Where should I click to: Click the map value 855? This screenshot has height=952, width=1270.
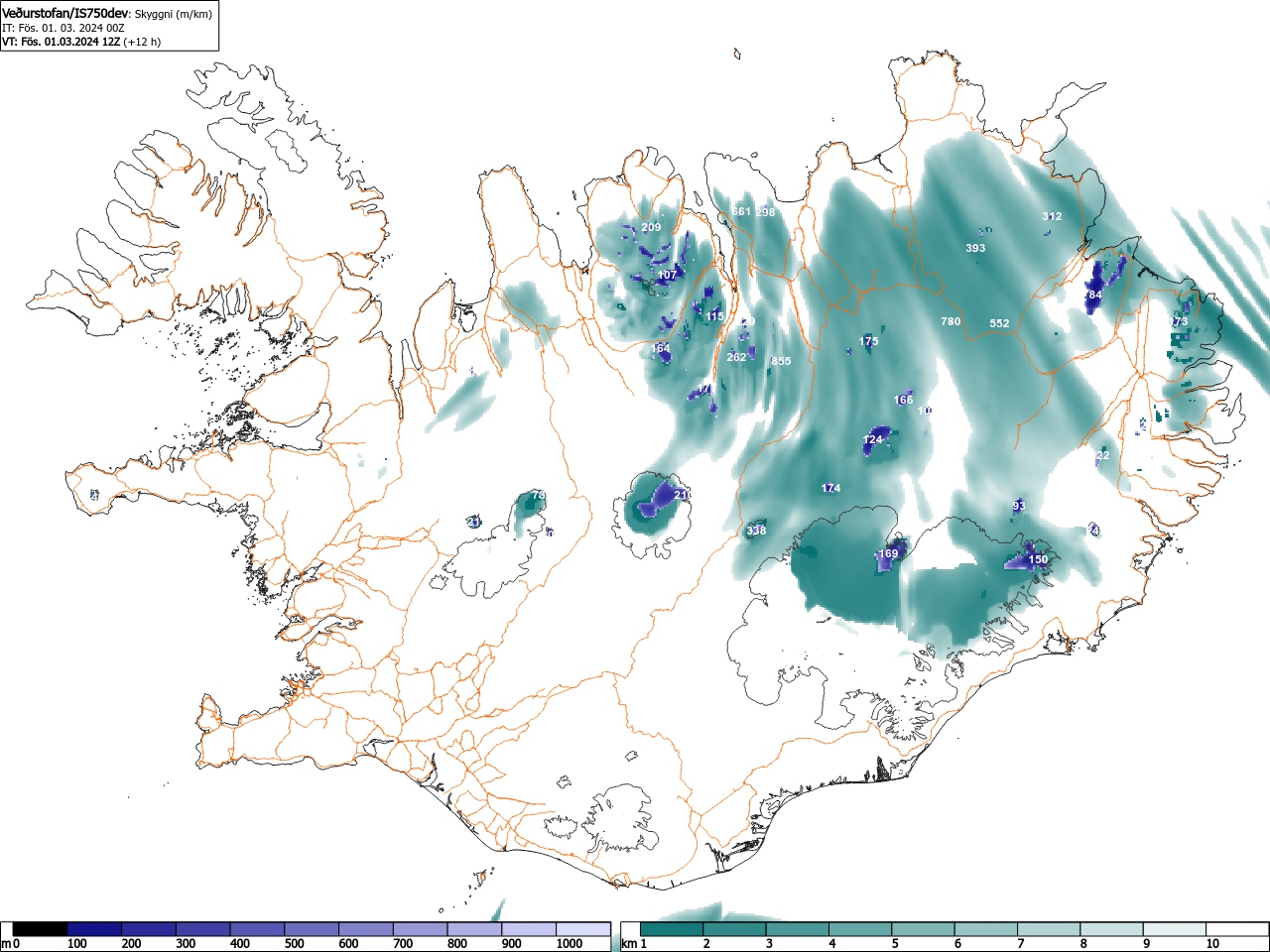(x=781, y=361)
